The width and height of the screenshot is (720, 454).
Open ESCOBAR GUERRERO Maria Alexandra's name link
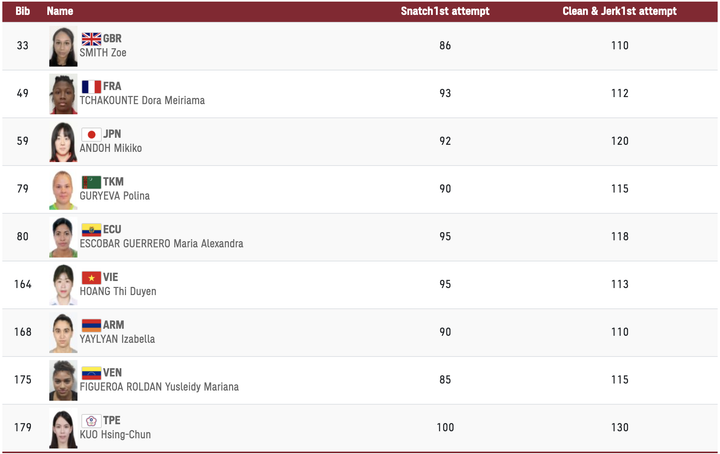click(x=161, y=244)
